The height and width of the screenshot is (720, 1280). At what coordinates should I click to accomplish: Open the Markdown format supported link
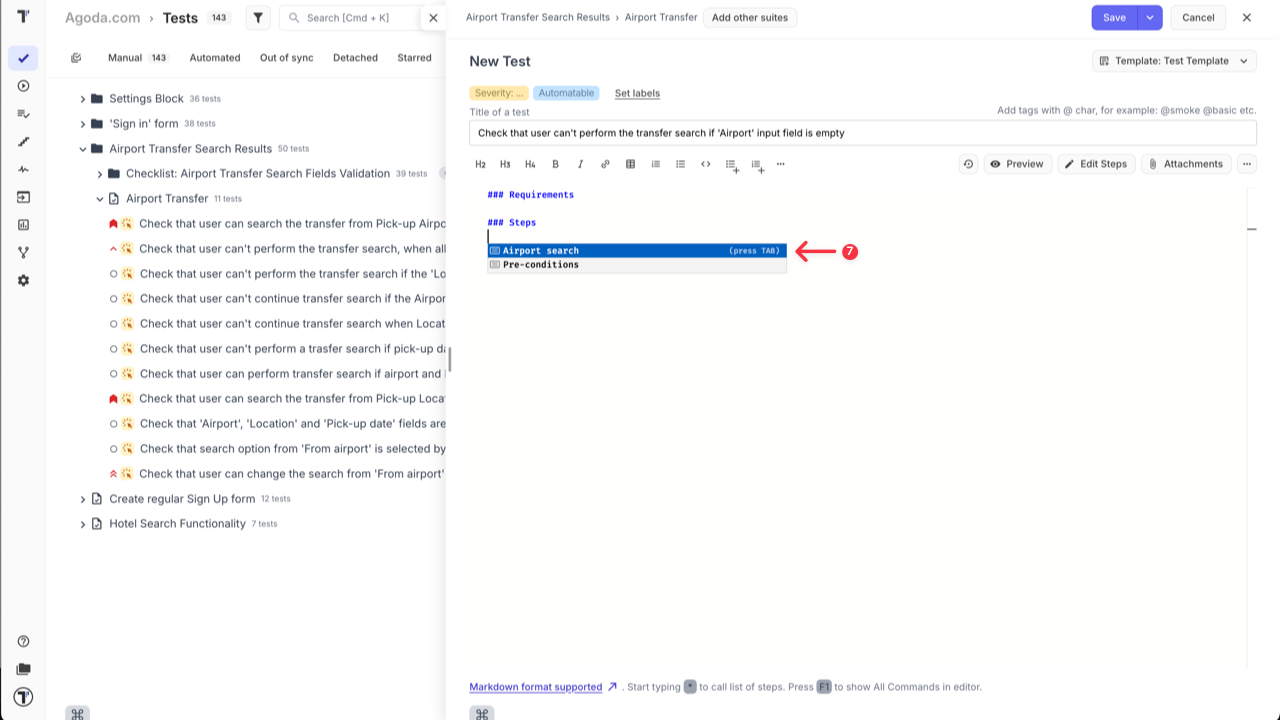point(536,687)
